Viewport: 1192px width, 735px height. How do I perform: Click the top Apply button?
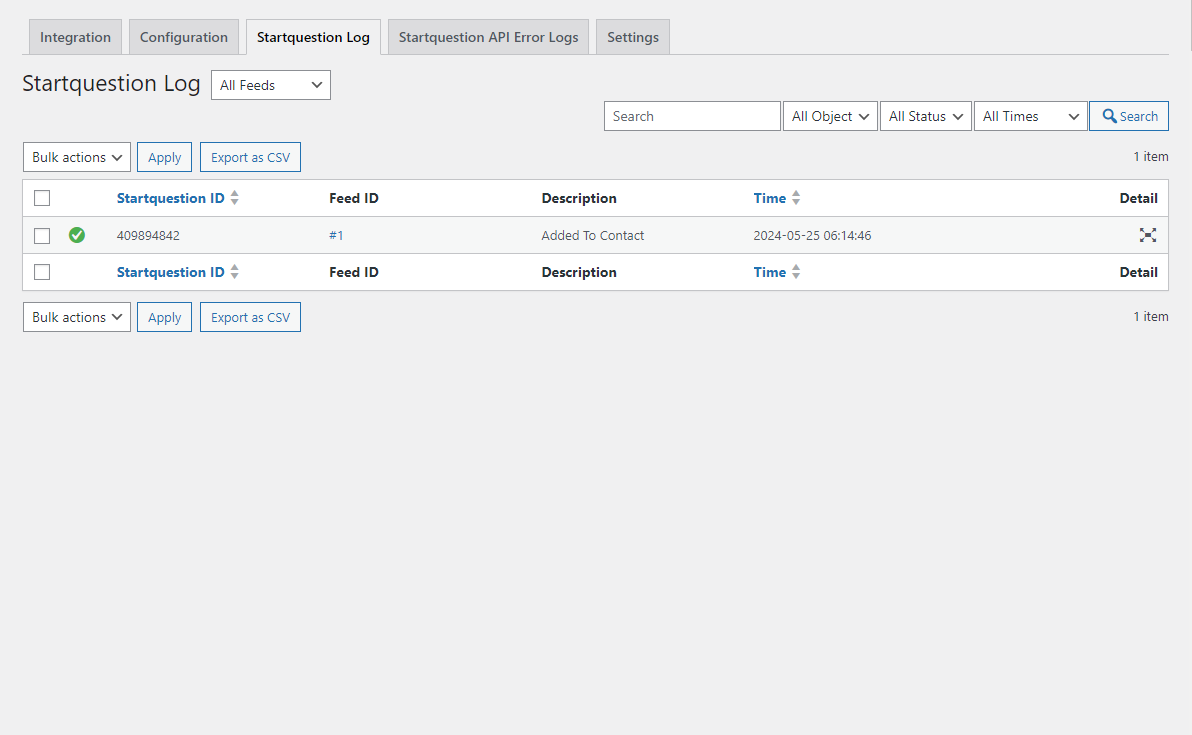click(x=164, y=157)
